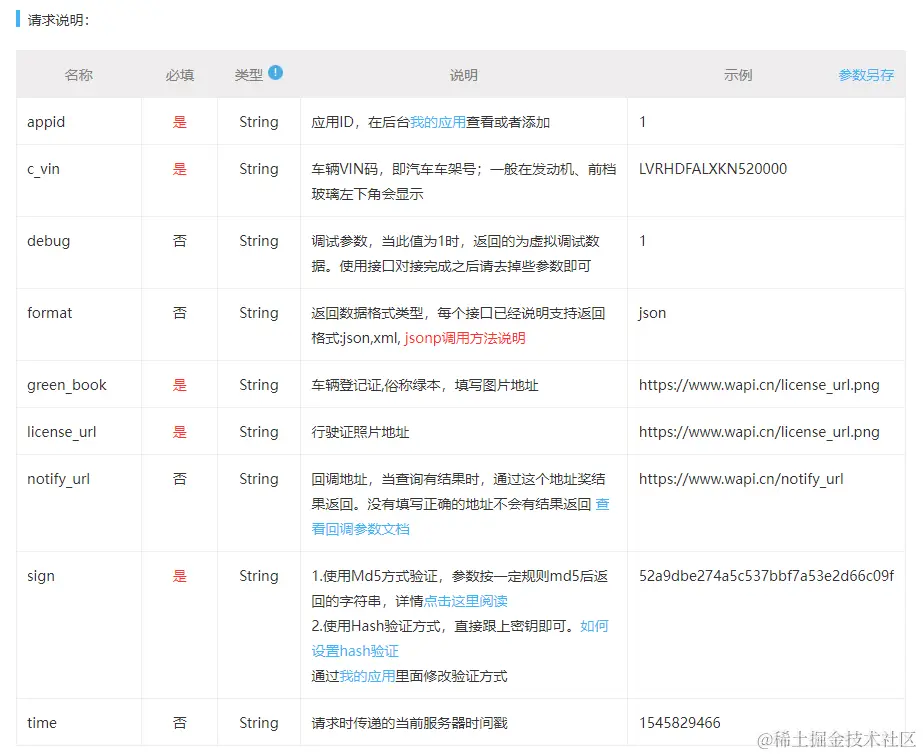Viewport: 923px width, 756px height.
Task: Open 我的应用 link in appid description
Action: [438, 122]
